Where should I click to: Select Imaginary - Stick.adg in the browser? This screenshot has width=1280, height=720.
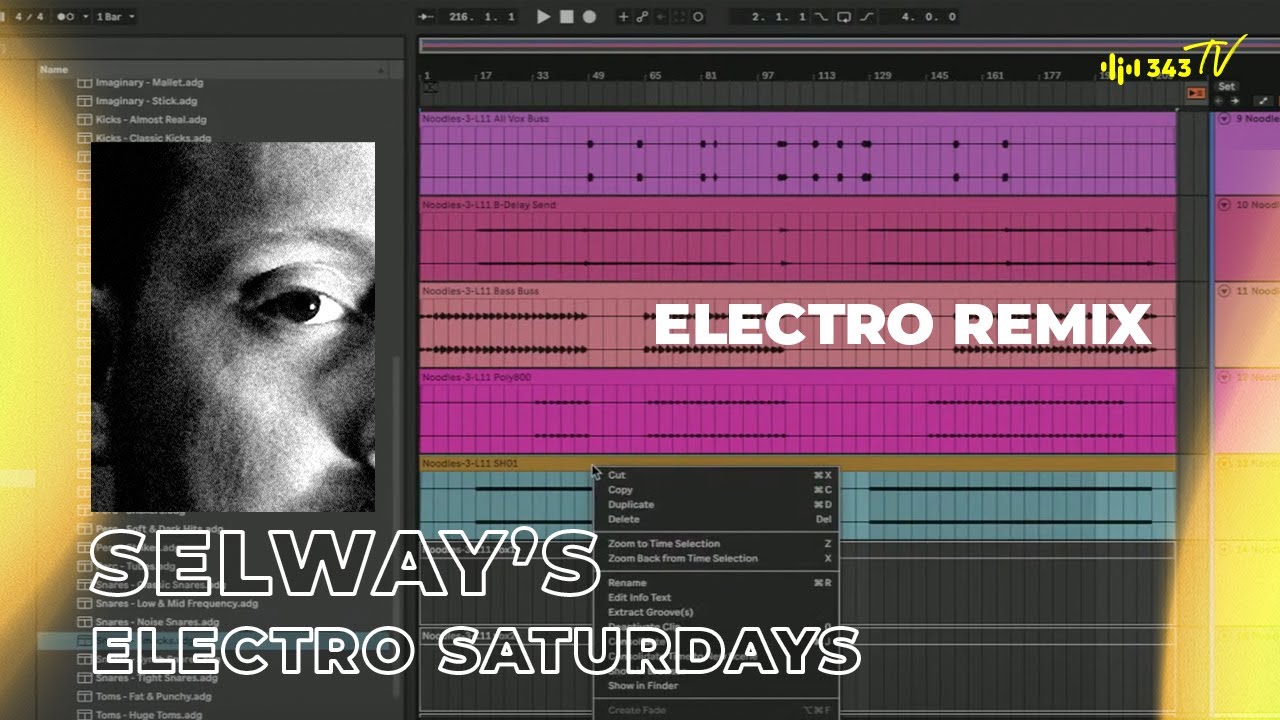coord(146,101)
